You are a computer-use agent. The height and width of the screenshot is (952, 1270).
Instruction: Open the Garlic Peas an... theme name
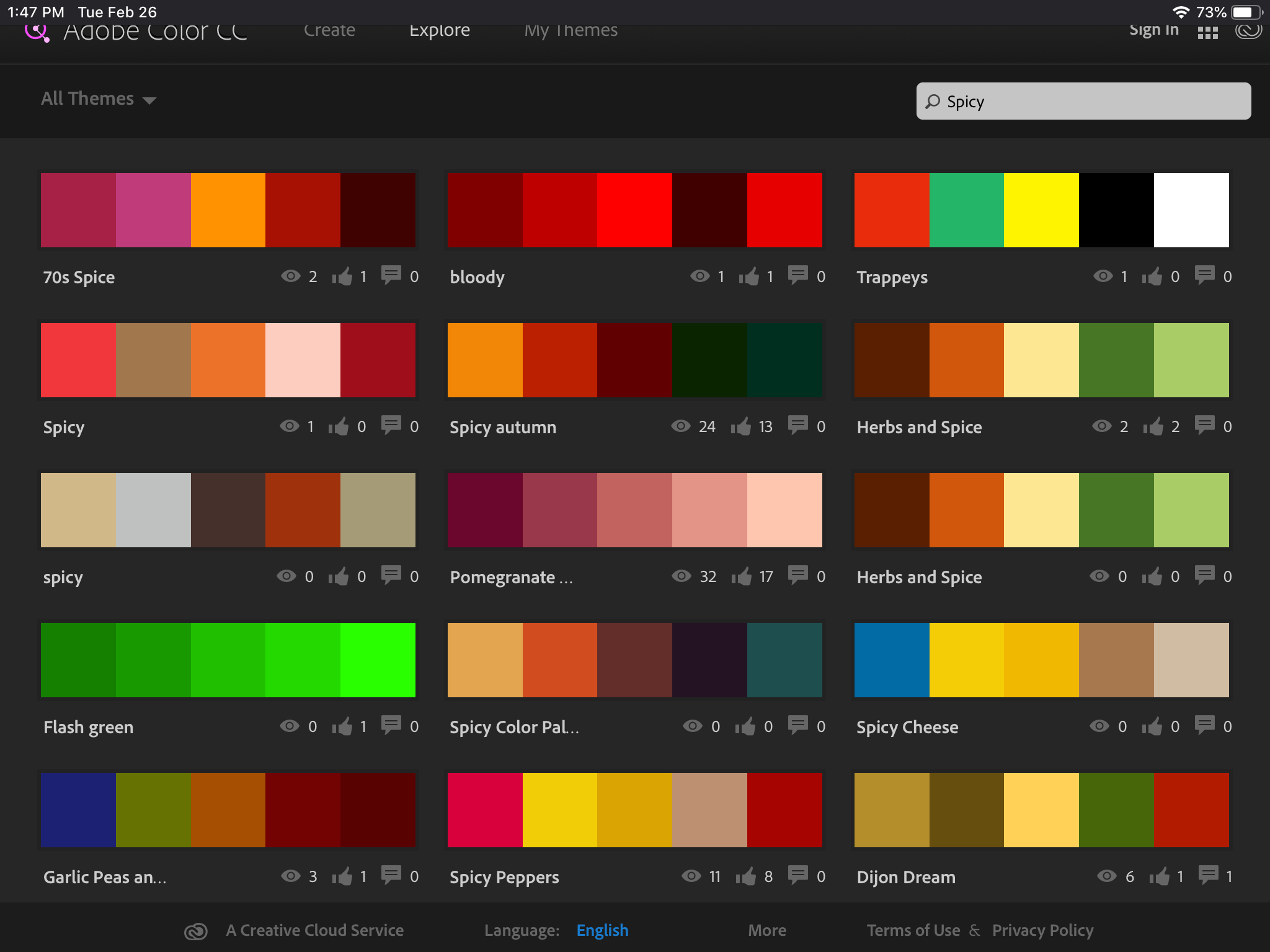[105, 877]
